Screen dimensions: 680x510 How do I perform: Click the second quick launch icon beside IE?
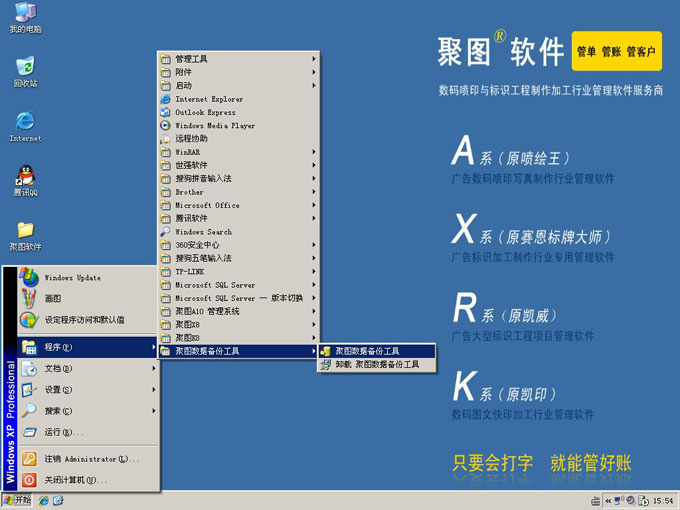58,501
